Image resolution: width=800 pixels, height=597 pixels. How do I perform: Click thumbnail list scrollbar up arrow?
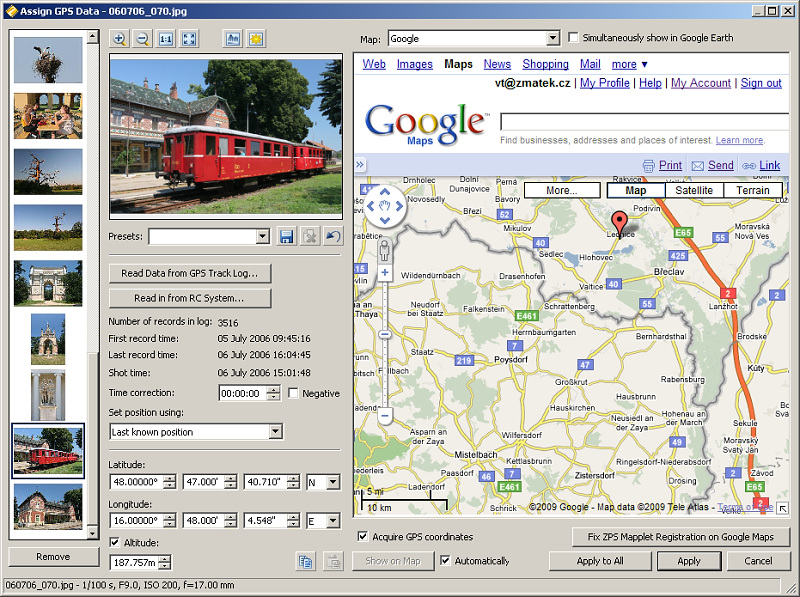tap(92, 36)
